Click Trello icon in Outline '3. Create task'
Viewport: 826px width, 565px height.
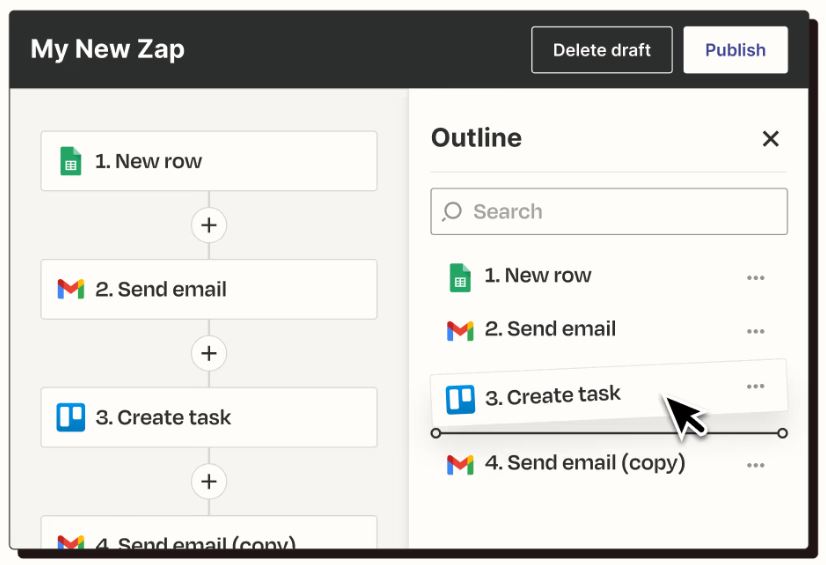460,400
